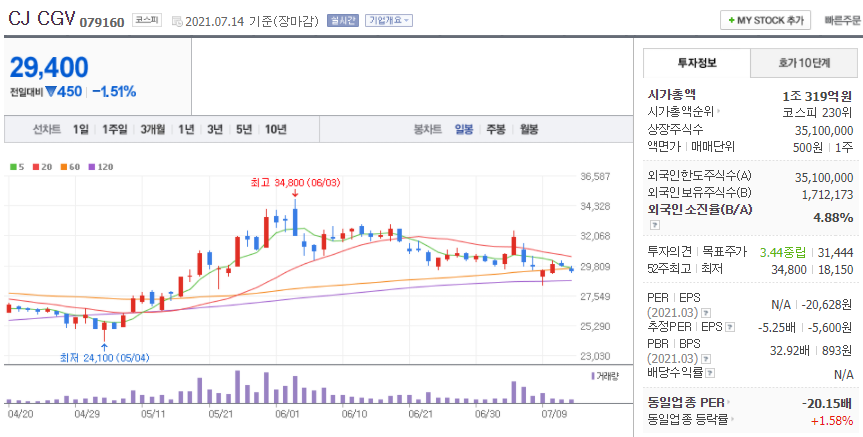The width and height of the screenshot is (863, 437).
Task: Click the MY STOCK 추가 button
Action: point(765,20)
